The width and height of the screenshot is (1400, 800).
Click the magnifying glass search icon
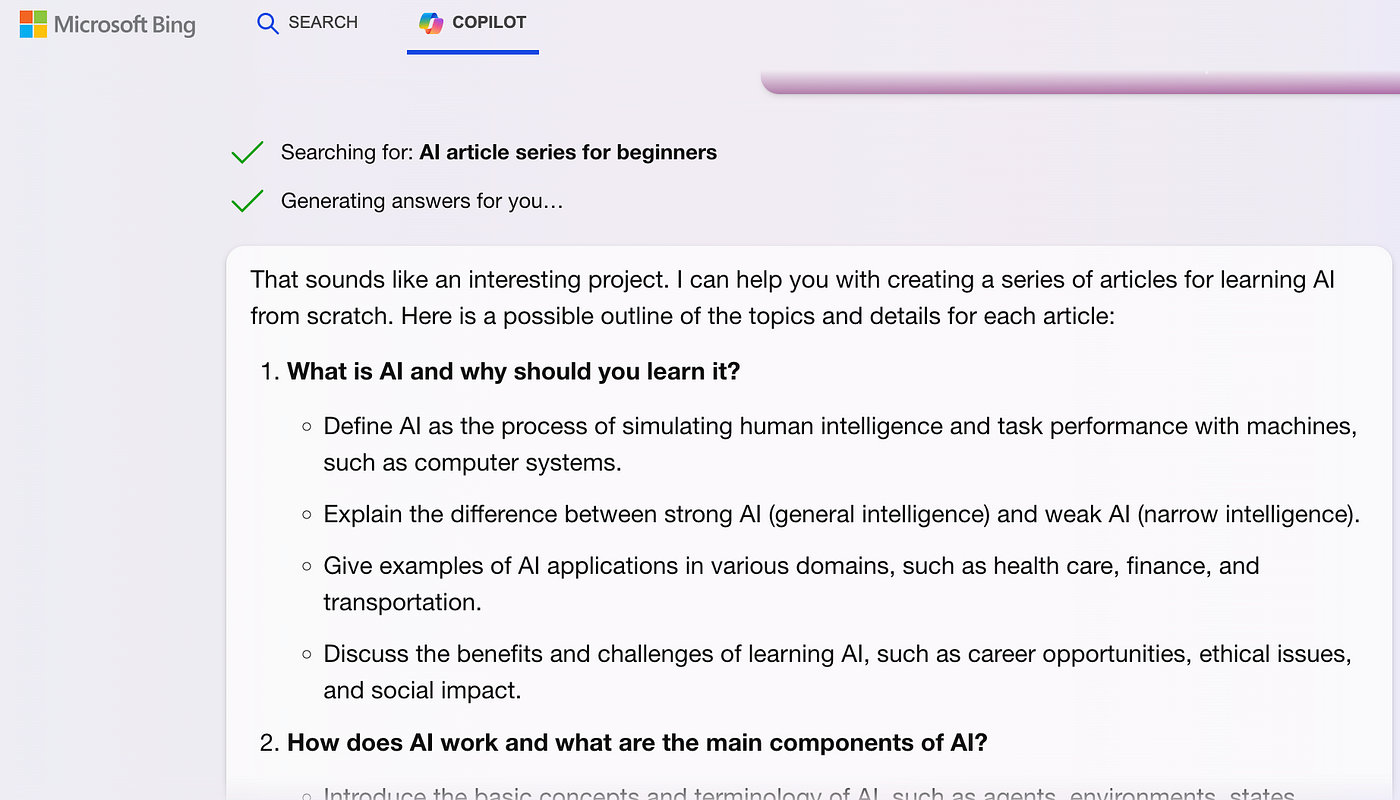267,23
